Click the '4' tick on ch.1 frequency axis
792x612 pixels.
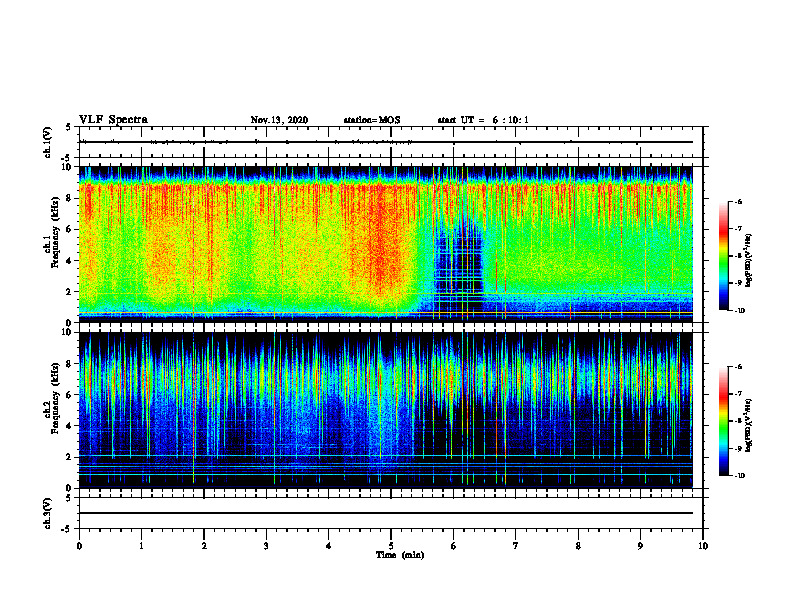(69, 261)
